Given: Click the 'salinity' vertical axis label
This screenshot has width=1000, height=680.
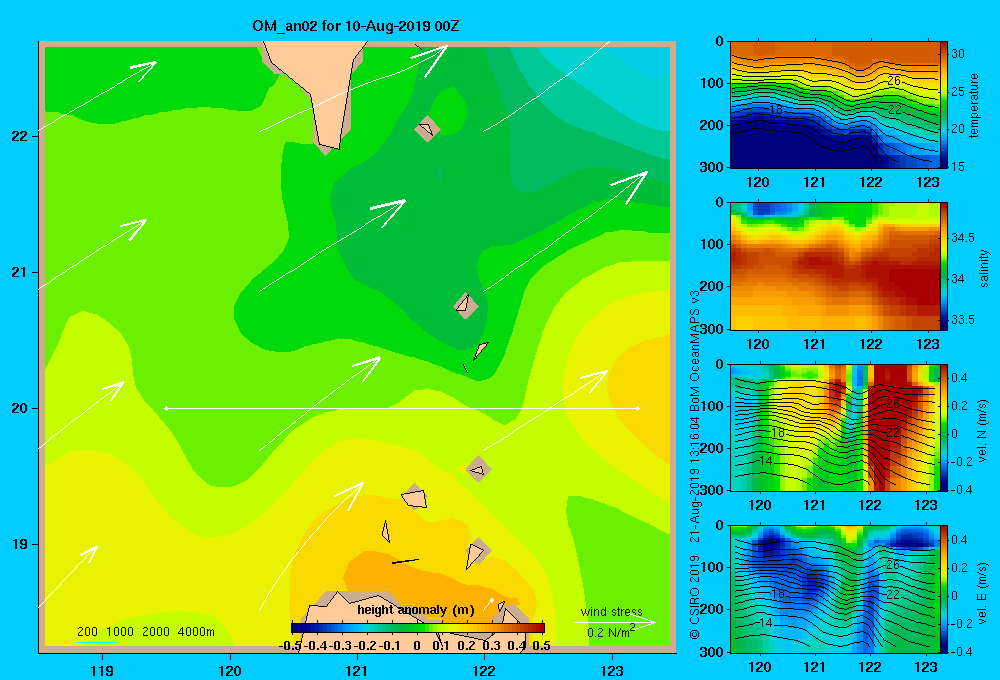Looking at the screenshot, I should pyautogui.click(x=984, y=268).
